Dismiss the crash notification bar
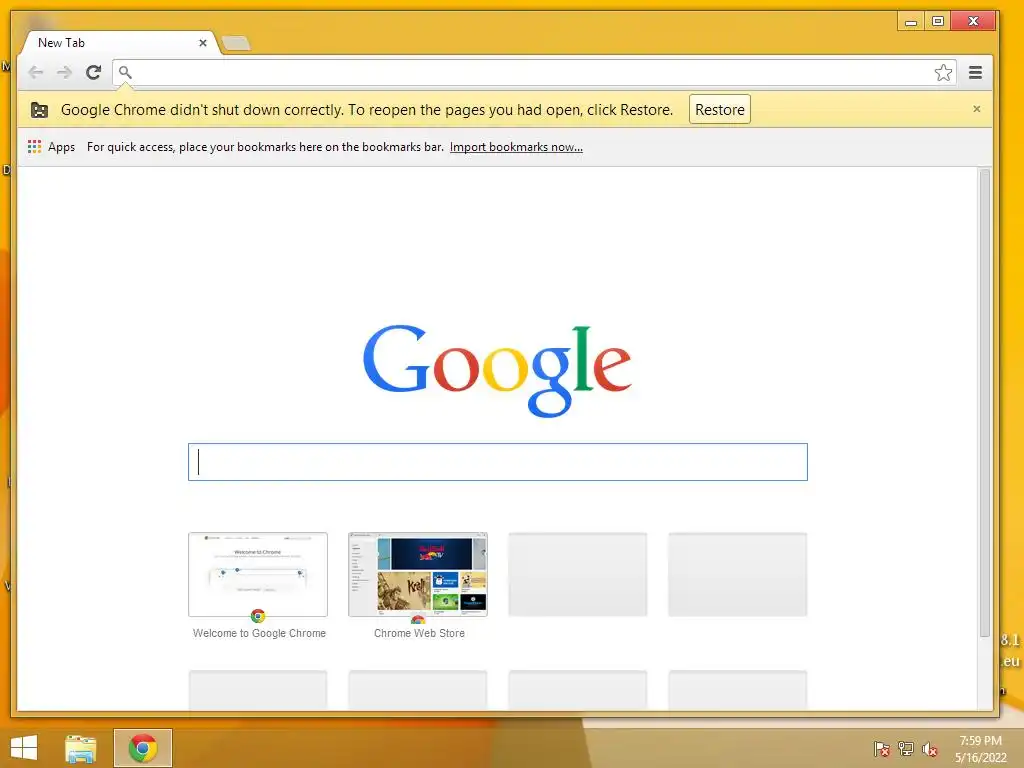Image resolution: width=1024 pixels, height=768 pixels. (x=976, y=109)
